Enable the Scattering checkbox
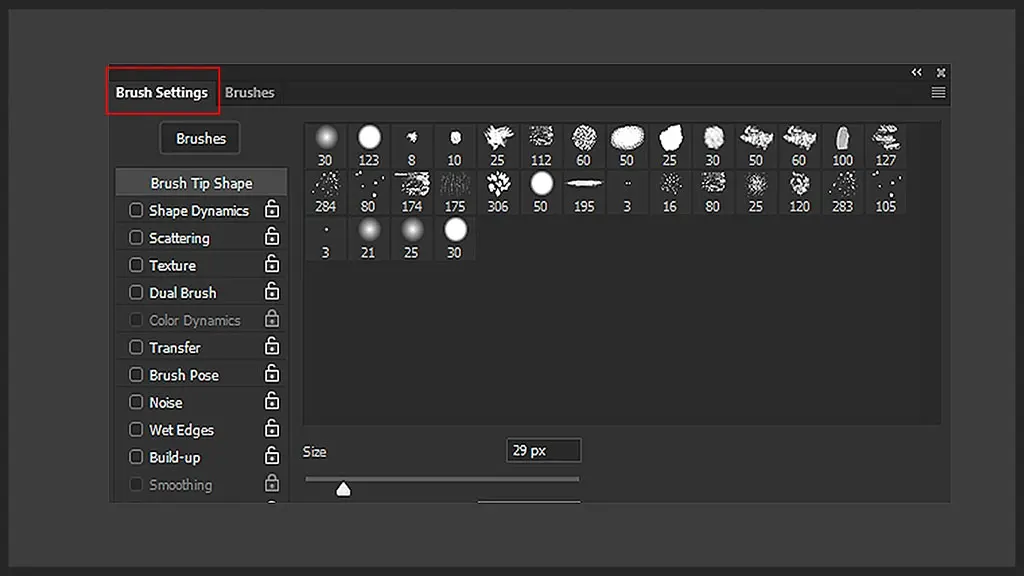This screenshot has width=1024, height=576. 136,238
